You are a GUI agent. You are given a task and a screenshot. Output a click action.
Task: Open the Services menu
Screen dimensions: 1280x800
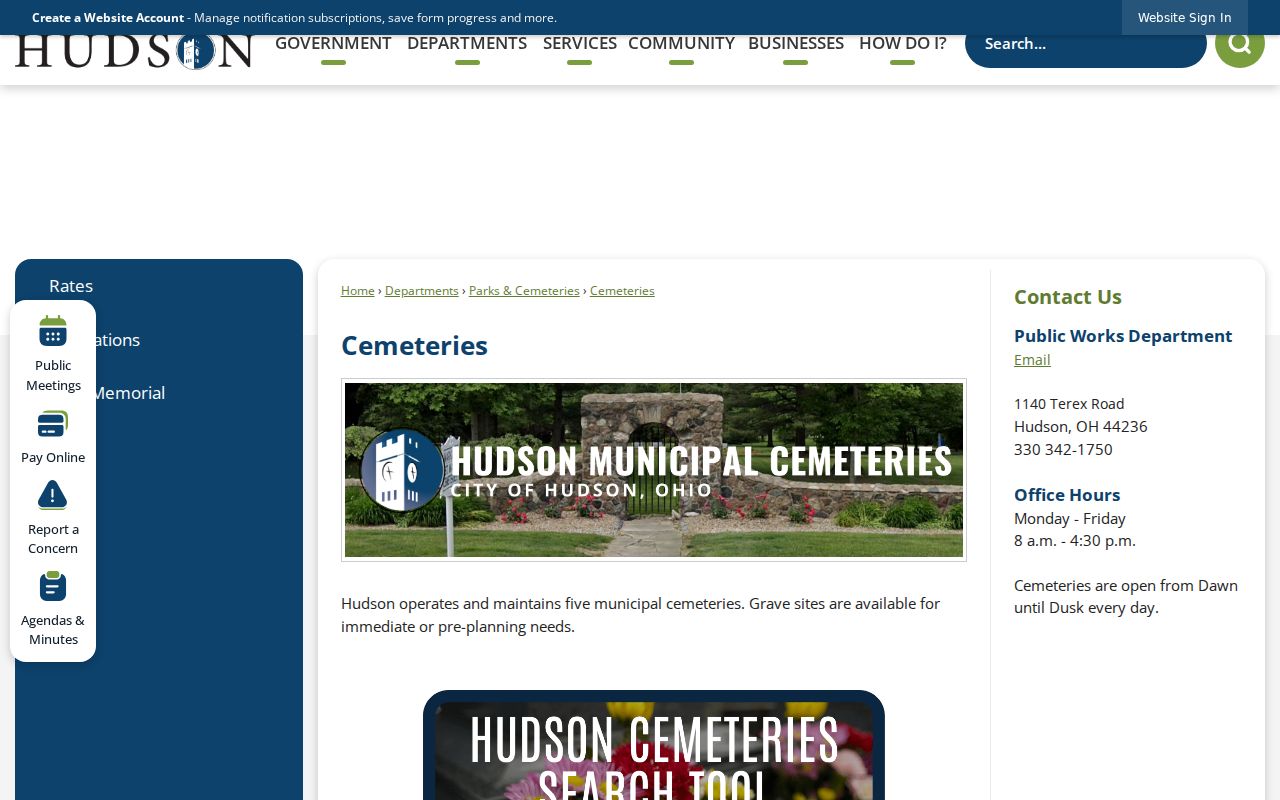point(580,43)
